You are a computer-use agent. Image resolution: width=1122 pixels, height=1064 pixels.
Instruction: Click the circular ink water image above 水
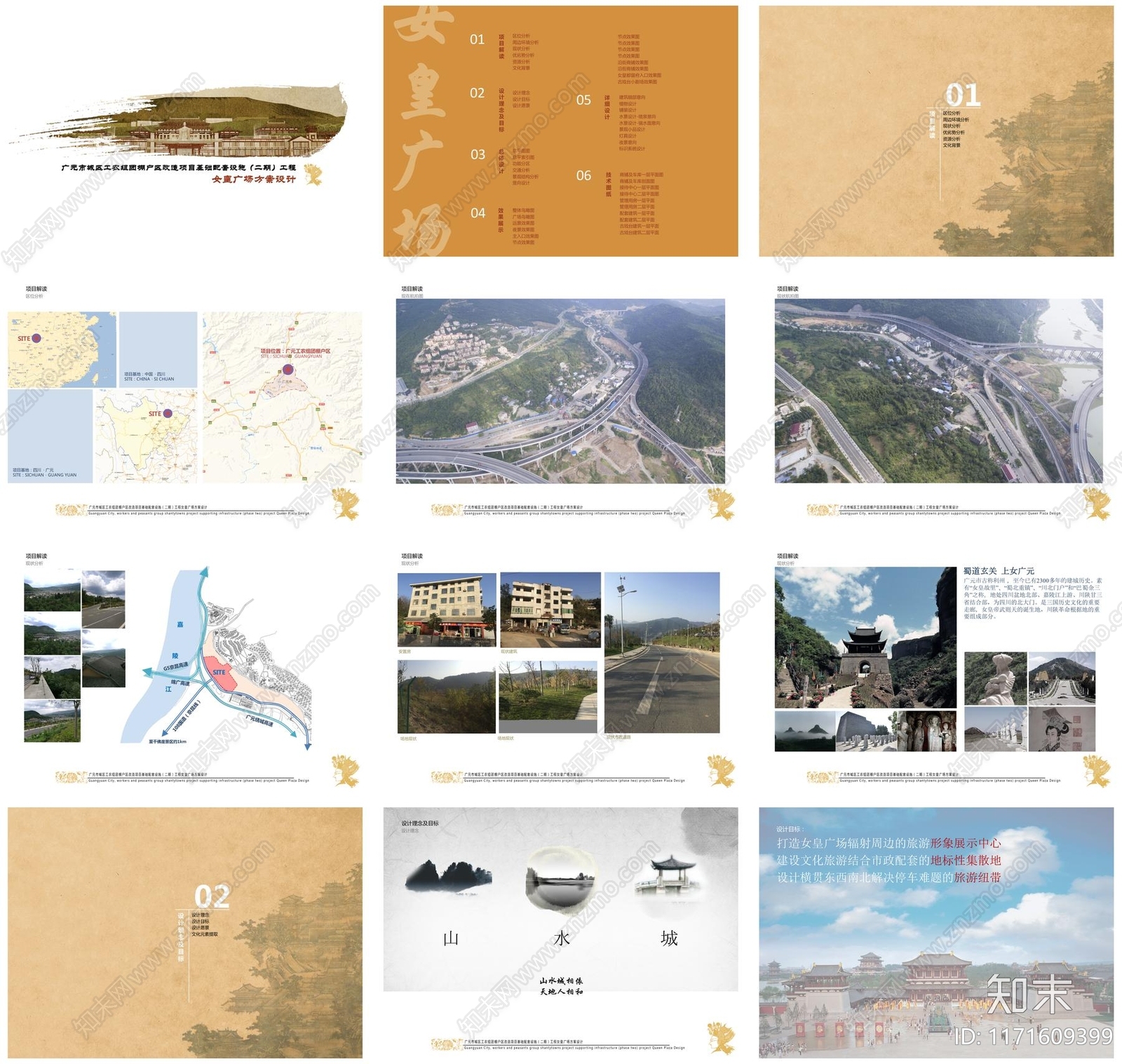[560, 879]
